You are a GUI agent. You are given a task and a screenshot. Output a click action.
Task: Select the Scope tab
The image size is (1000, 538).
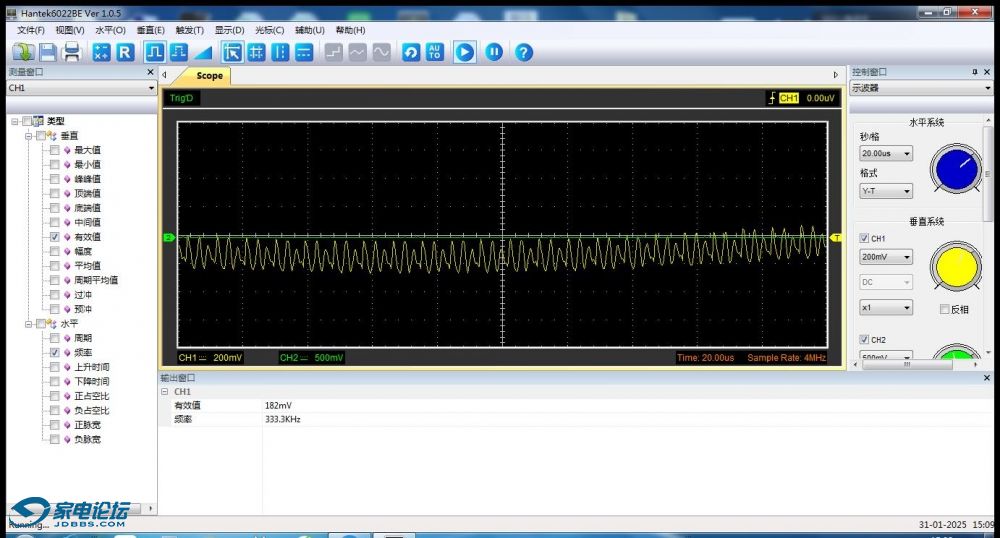click(209, 75)
